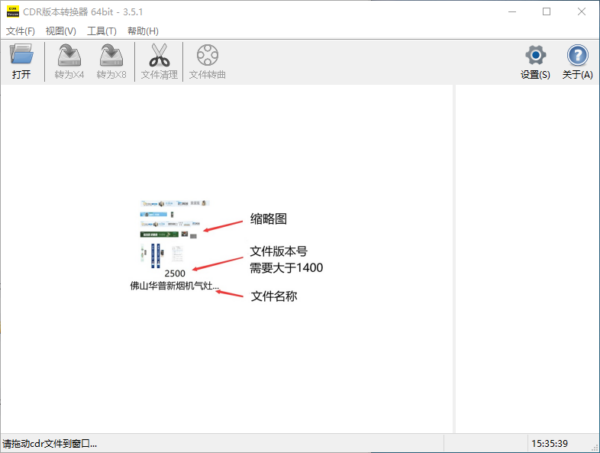Select the 文件清理 scissors tool
Screen dimensions: 600x453
coord(159,61)
